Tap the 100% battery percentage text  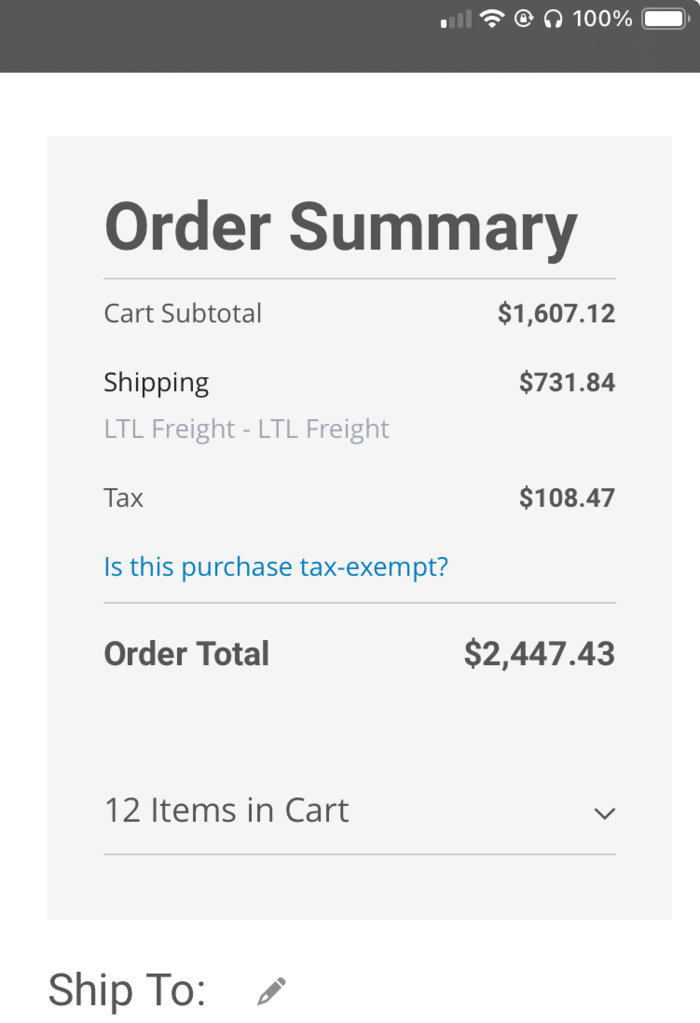point(602,19)
